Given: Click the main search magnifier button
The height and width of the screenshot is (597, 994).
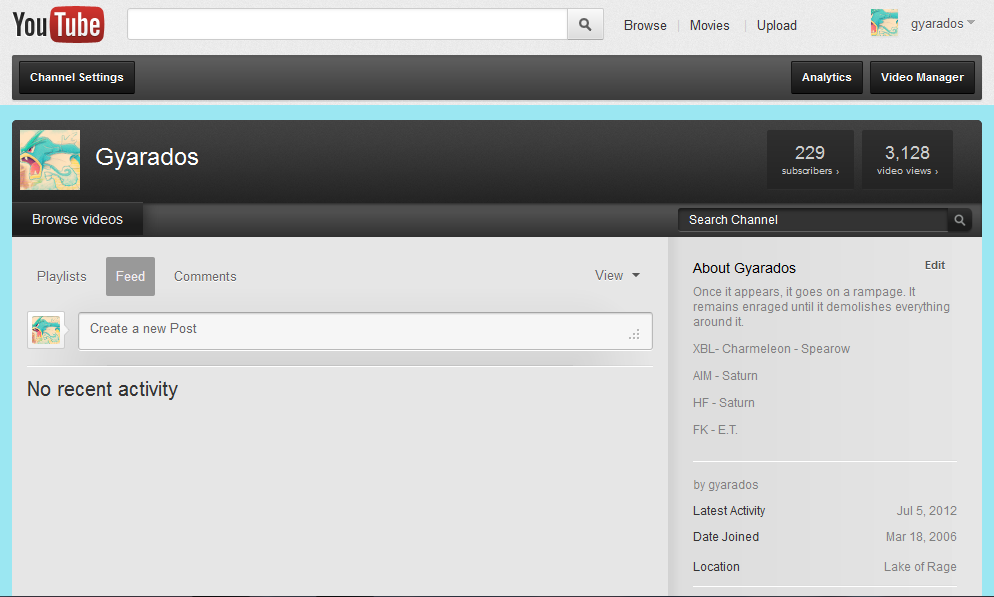Looking at the screenshot, I should point(585,25).
